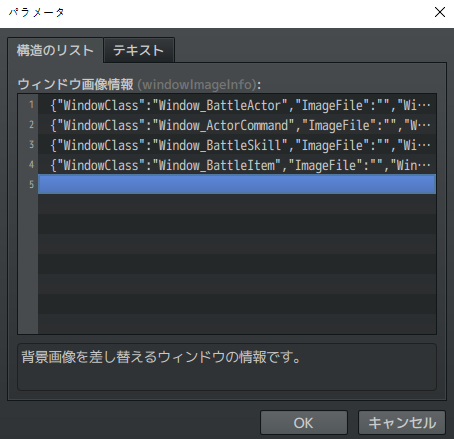The width and height of the screenshot is (454, 439).
Task: Click the キャンセル button
Action: pyautogui.click(x=402, y=423)
